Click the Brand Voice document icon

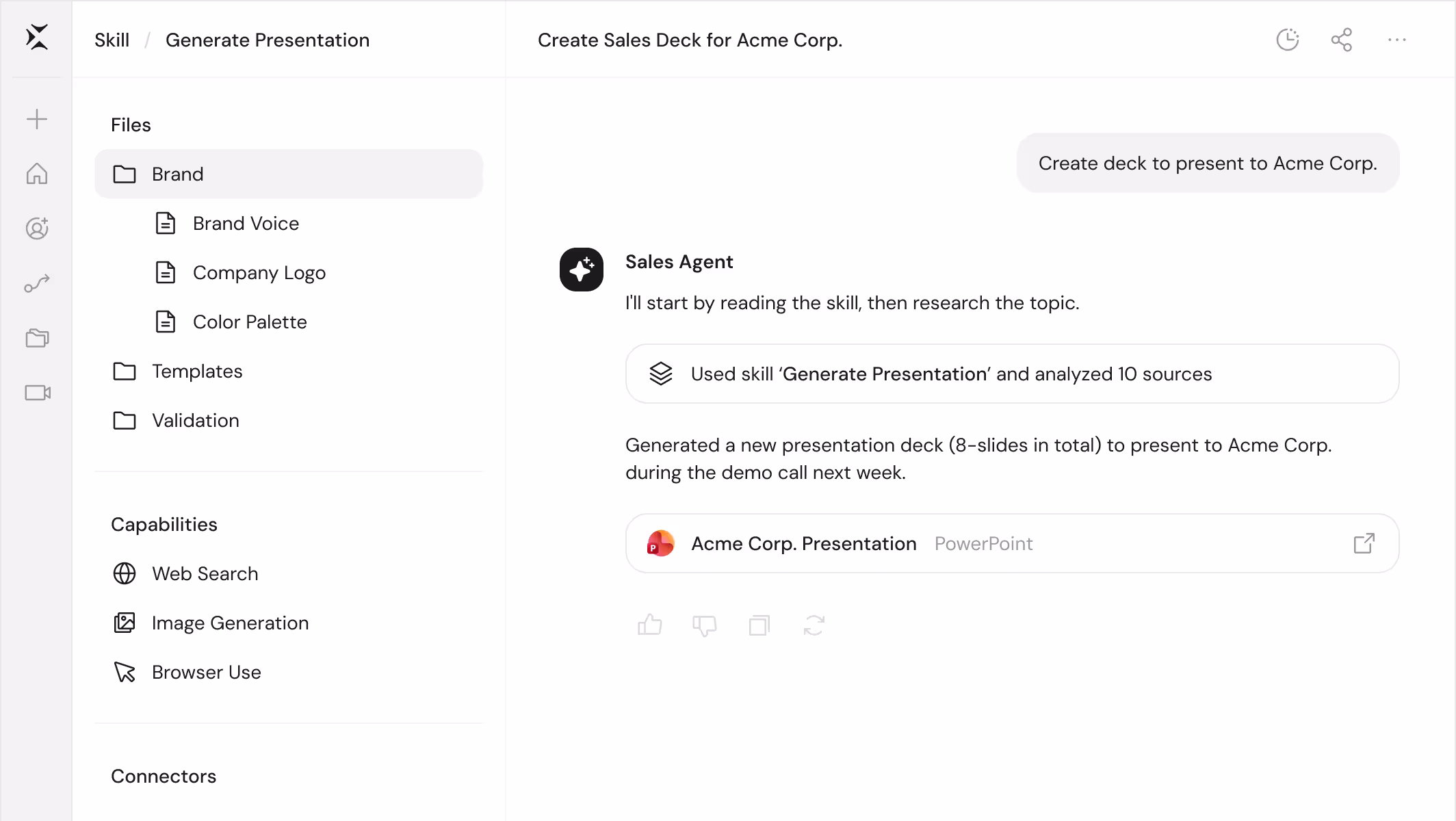coord(166,223)
